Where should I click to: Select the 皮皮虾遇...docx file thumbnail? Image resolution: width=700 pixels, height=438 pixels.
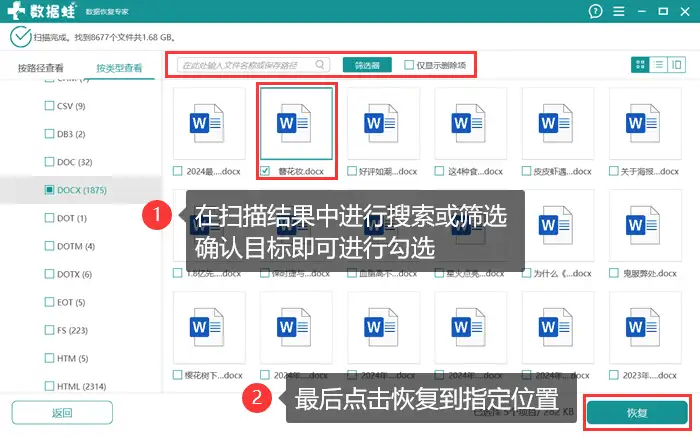[x=558, y=124]
